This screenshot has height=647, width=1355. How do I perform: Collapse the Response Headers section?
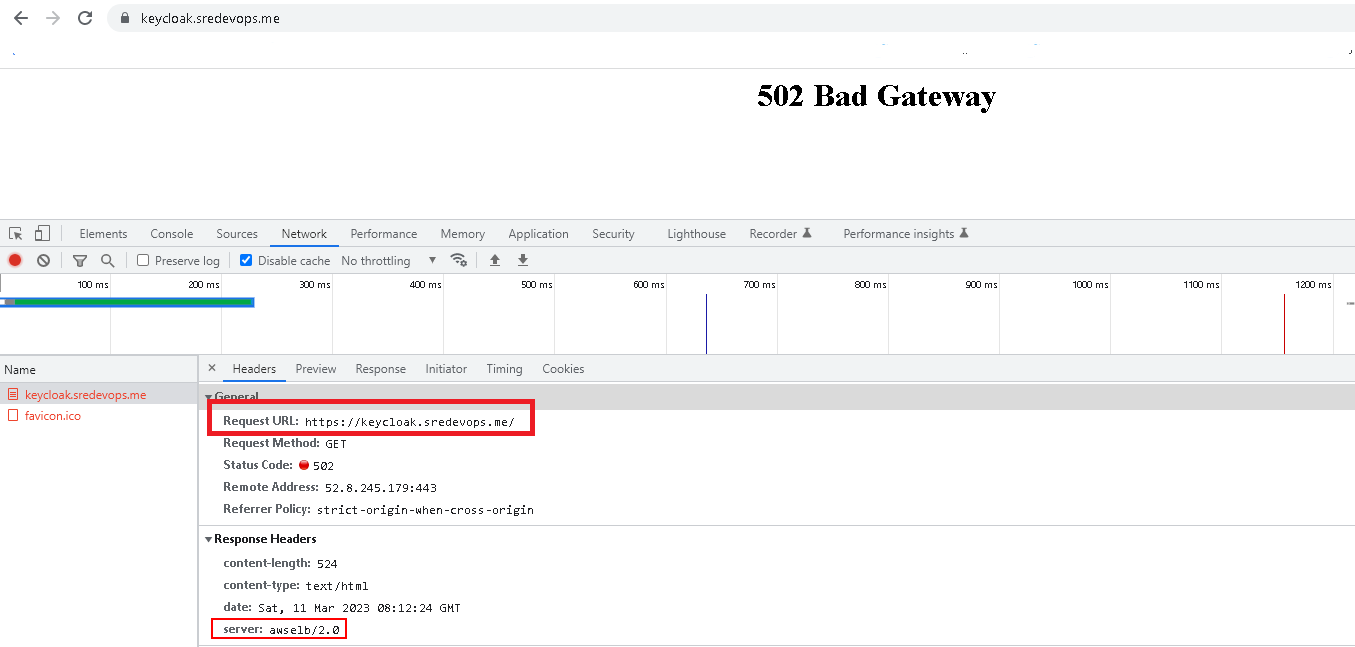pos(209,539)
